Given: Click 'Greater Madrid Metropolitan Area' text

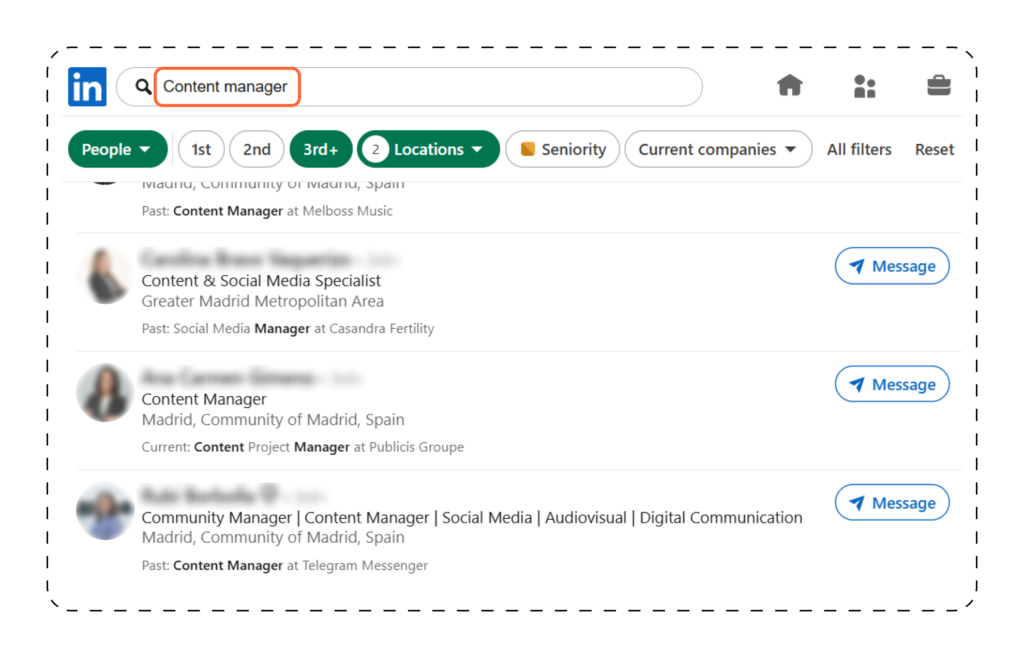Looking at the screenshot, I should coord(263,302).
